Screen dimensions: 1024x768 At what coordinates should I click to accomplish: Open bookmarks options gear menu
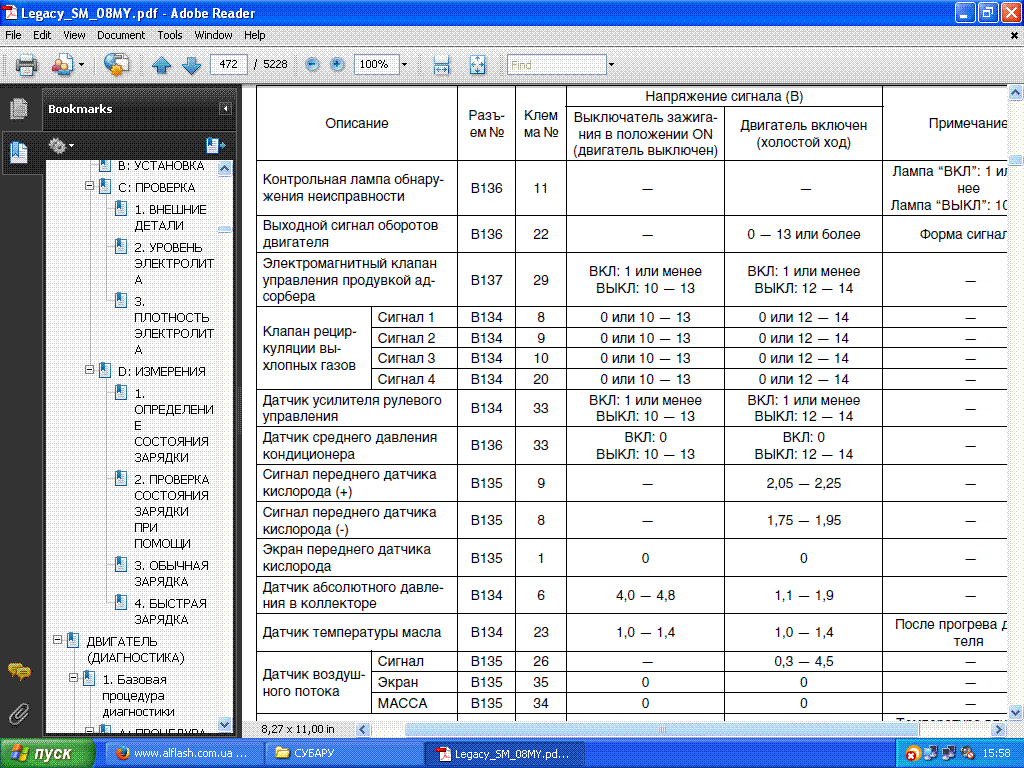coord(60,146)
